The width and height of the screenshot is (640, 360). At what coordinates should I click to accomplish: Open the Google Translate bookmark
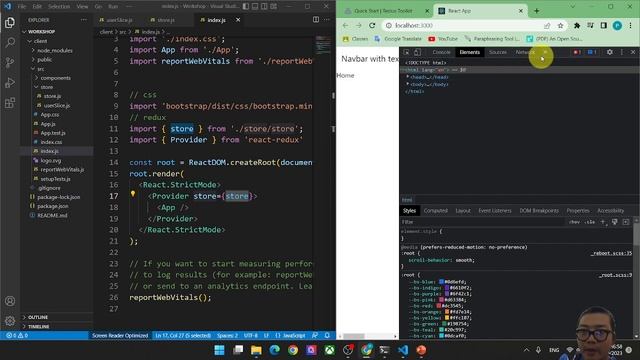tap(398, 39)
